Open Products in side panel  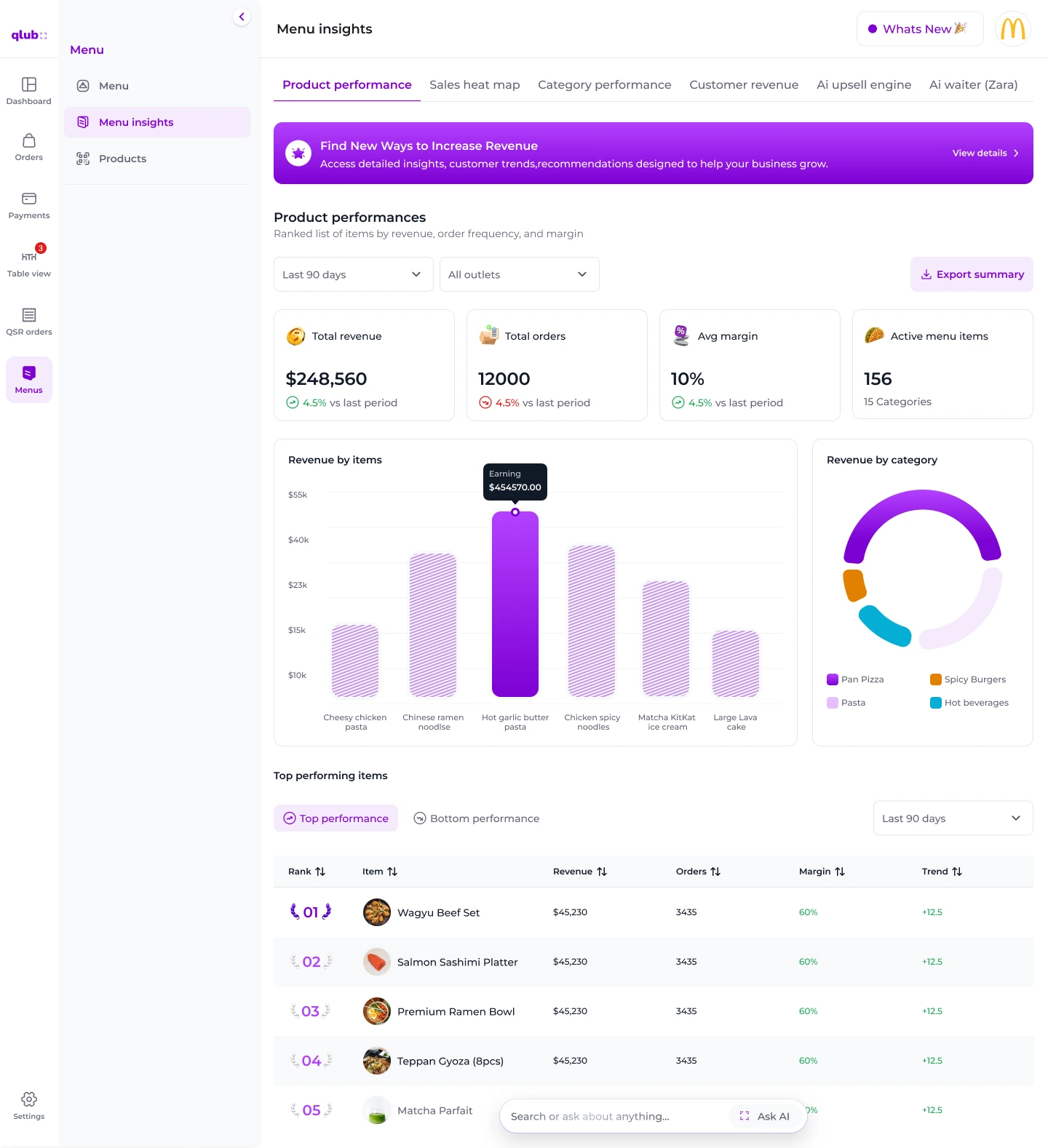click(157, 159)
